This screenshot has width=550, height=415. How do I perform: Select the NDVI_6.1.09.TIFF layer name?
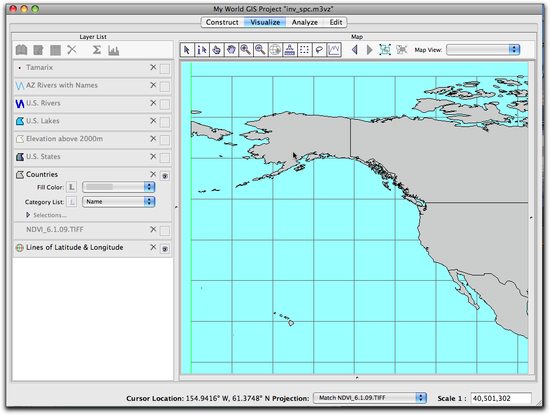(x=55, y=229)
